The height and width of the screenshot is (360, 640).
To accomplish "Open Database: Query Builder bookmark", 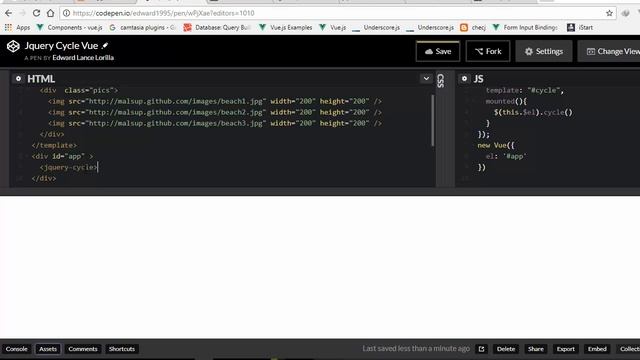I will pos(217,27).
